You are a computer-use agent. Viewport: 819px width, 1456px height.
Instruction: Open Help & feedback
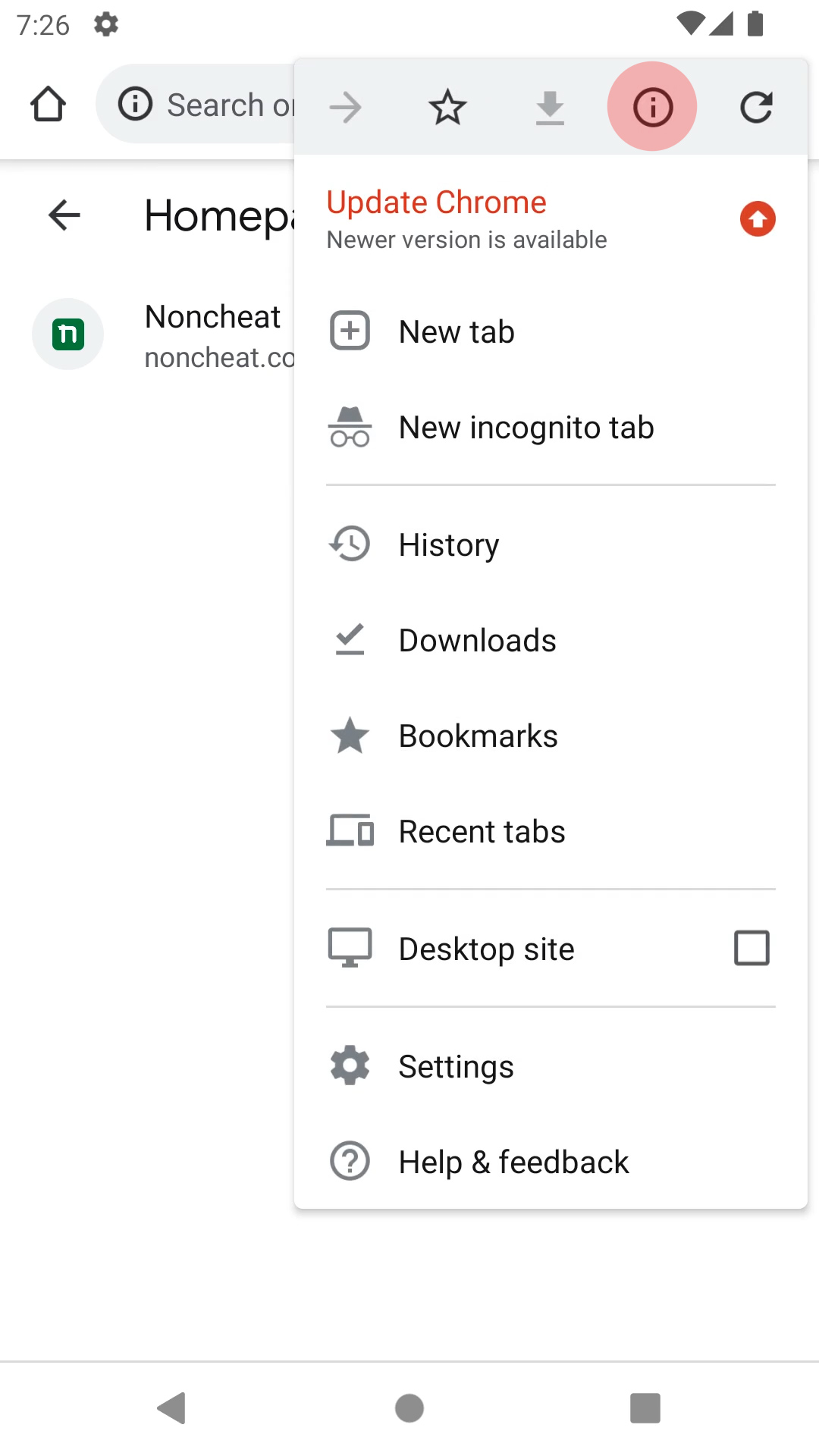click(x=551, y=1162)
